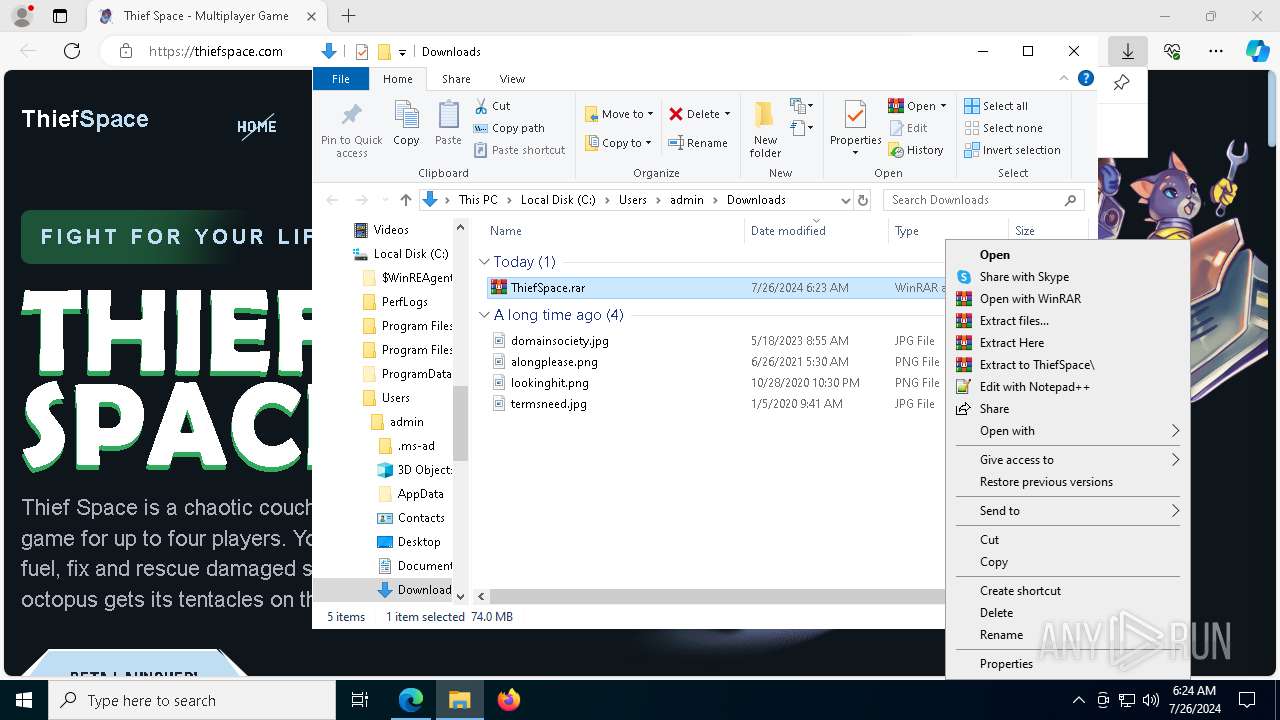1280x720 pixels.
Task: Click Select all in the ribbon
Action: 995,106
